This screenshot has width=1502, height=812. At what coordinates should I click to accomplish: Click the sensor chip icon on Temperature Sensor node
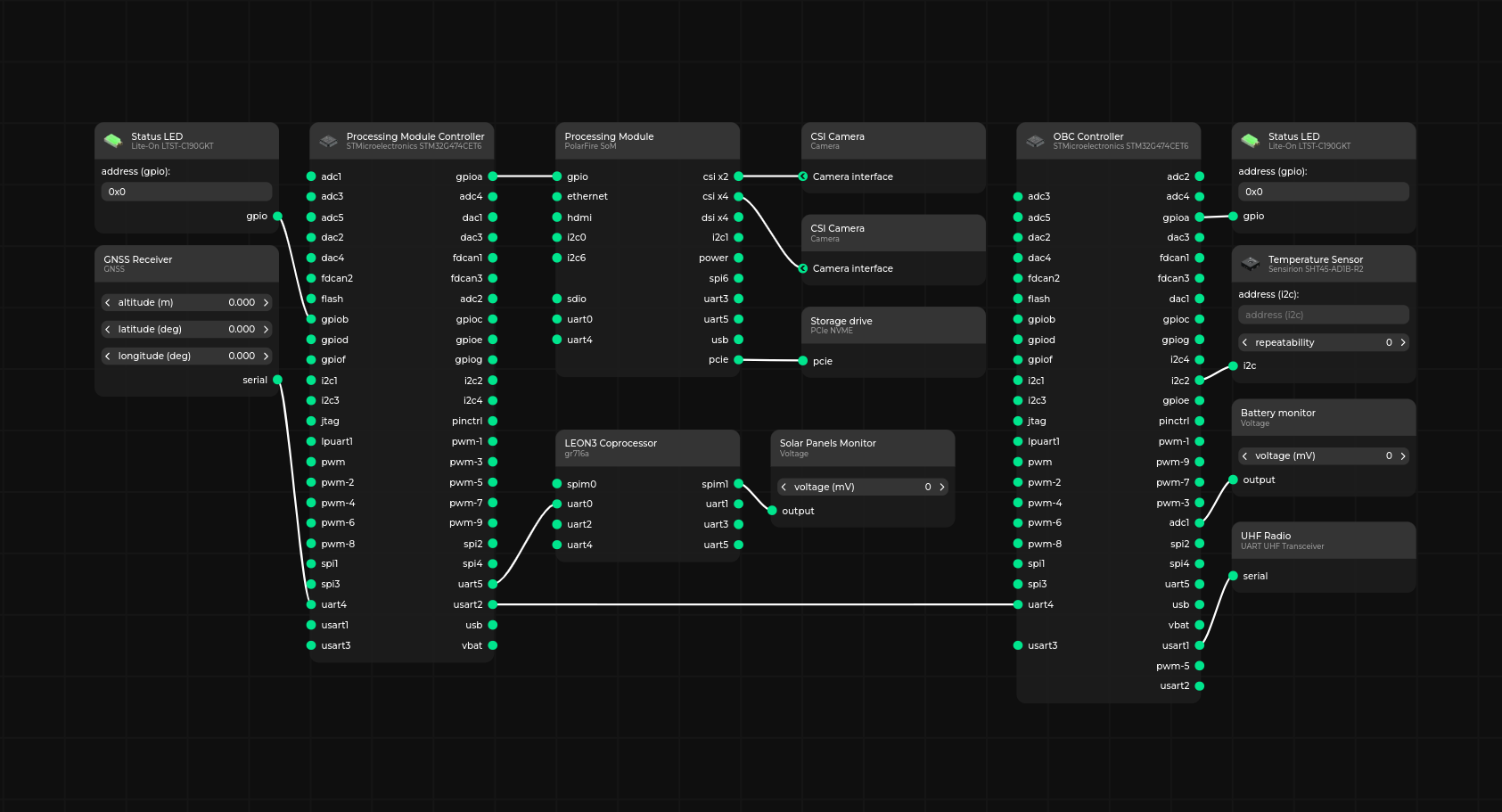coord(1250,264)
